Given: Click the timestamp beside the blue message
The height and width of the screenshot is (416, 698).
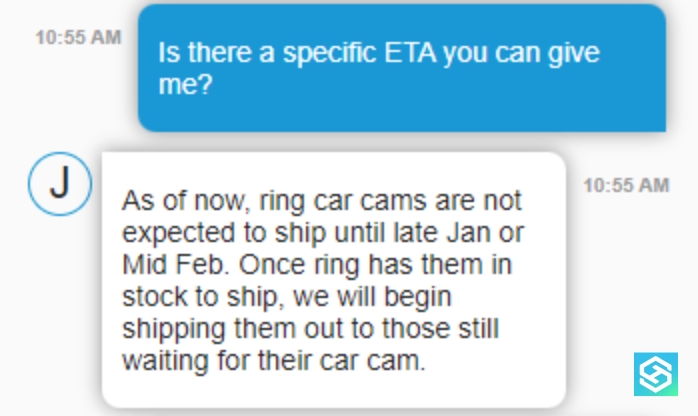Looking at the screenshot, I should (78, 37).
